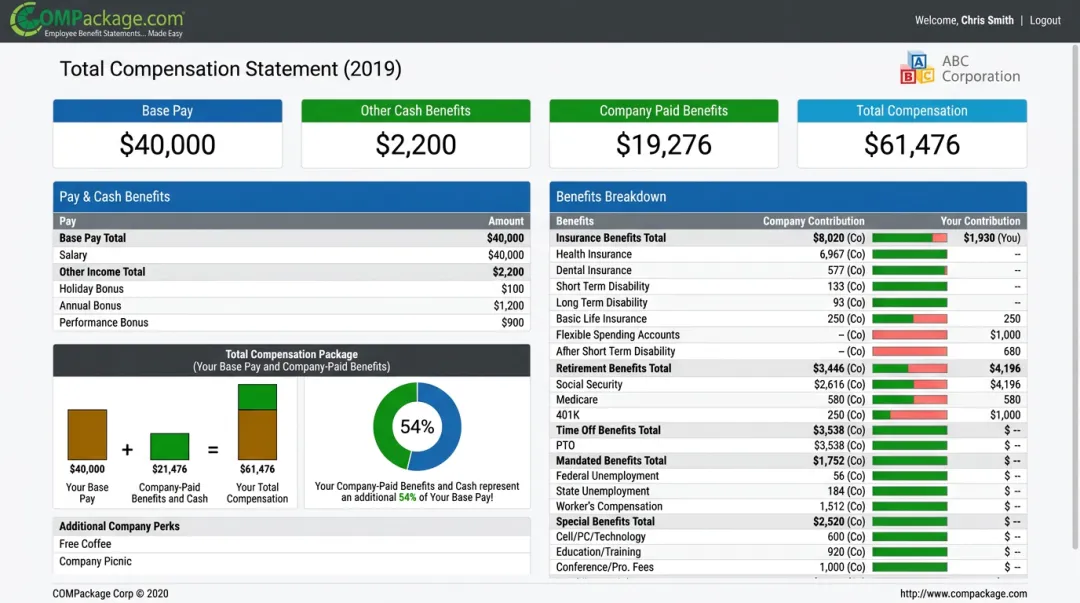Screen dimensions: 1080x603
Task: Select the Time Off Benefits Total row
Action: pos(788,430)
